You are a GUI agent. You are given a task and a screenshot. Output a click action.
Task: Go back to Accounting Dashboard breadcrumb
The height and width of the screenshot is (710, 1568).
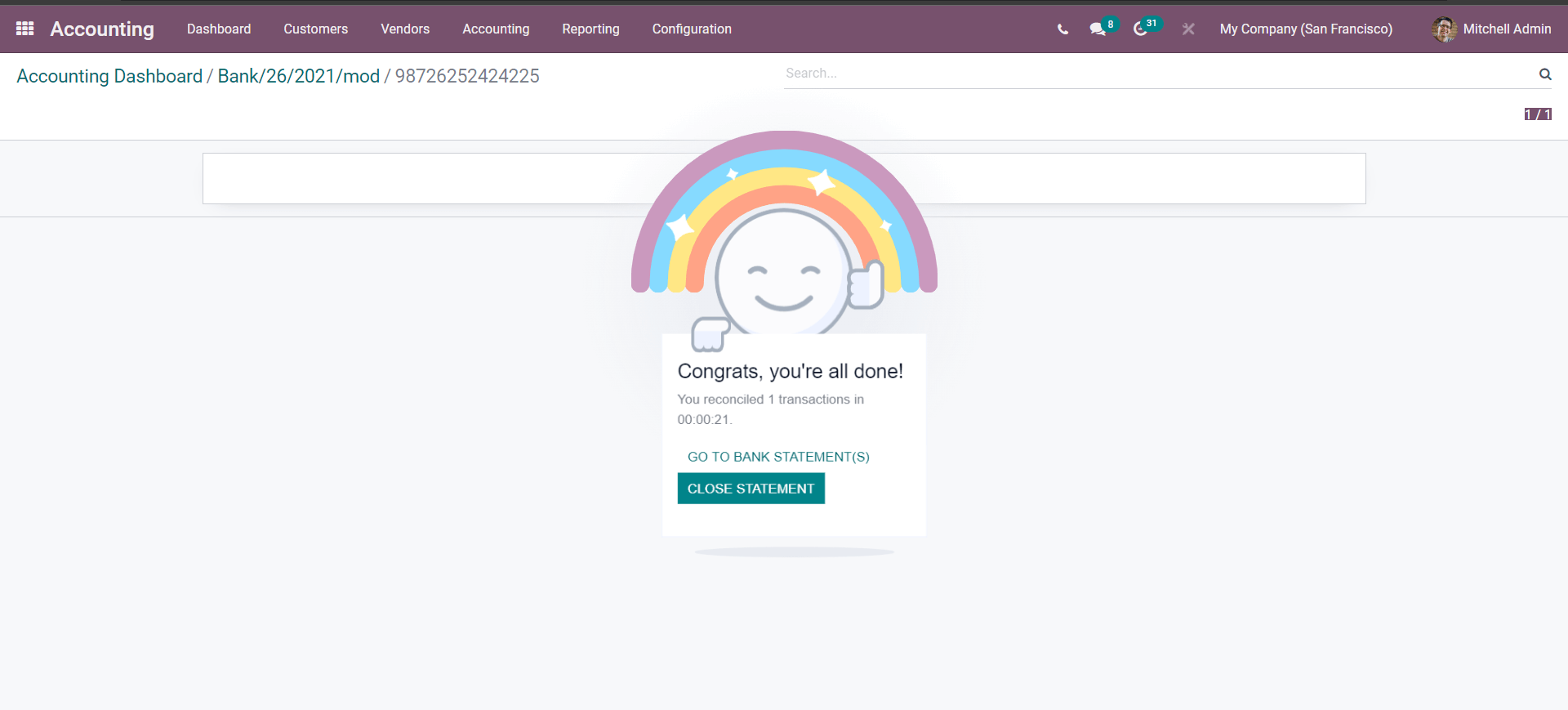point(109,76)
